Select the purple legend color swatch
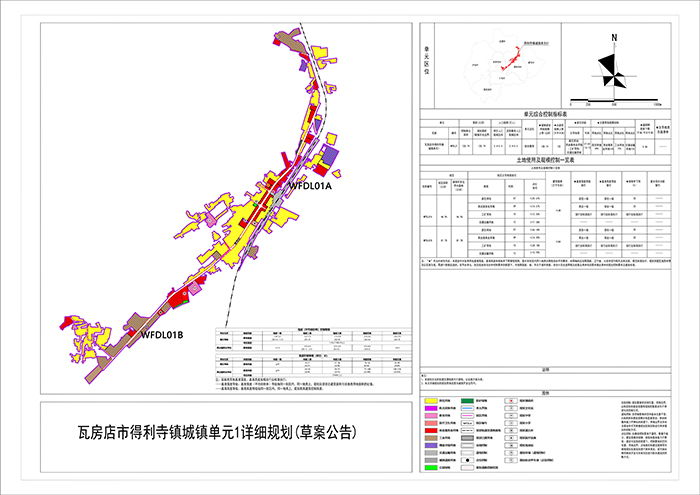 coord(431,445)
